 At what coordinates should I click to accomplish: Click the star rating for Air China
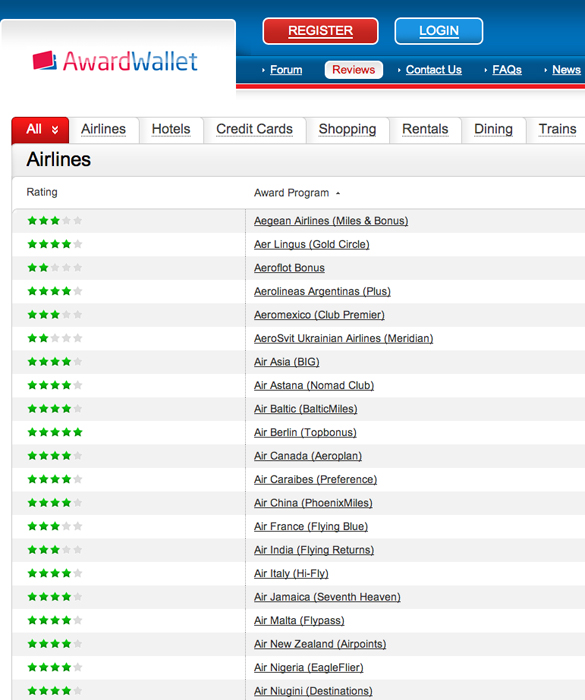click(x=55, y=503)
